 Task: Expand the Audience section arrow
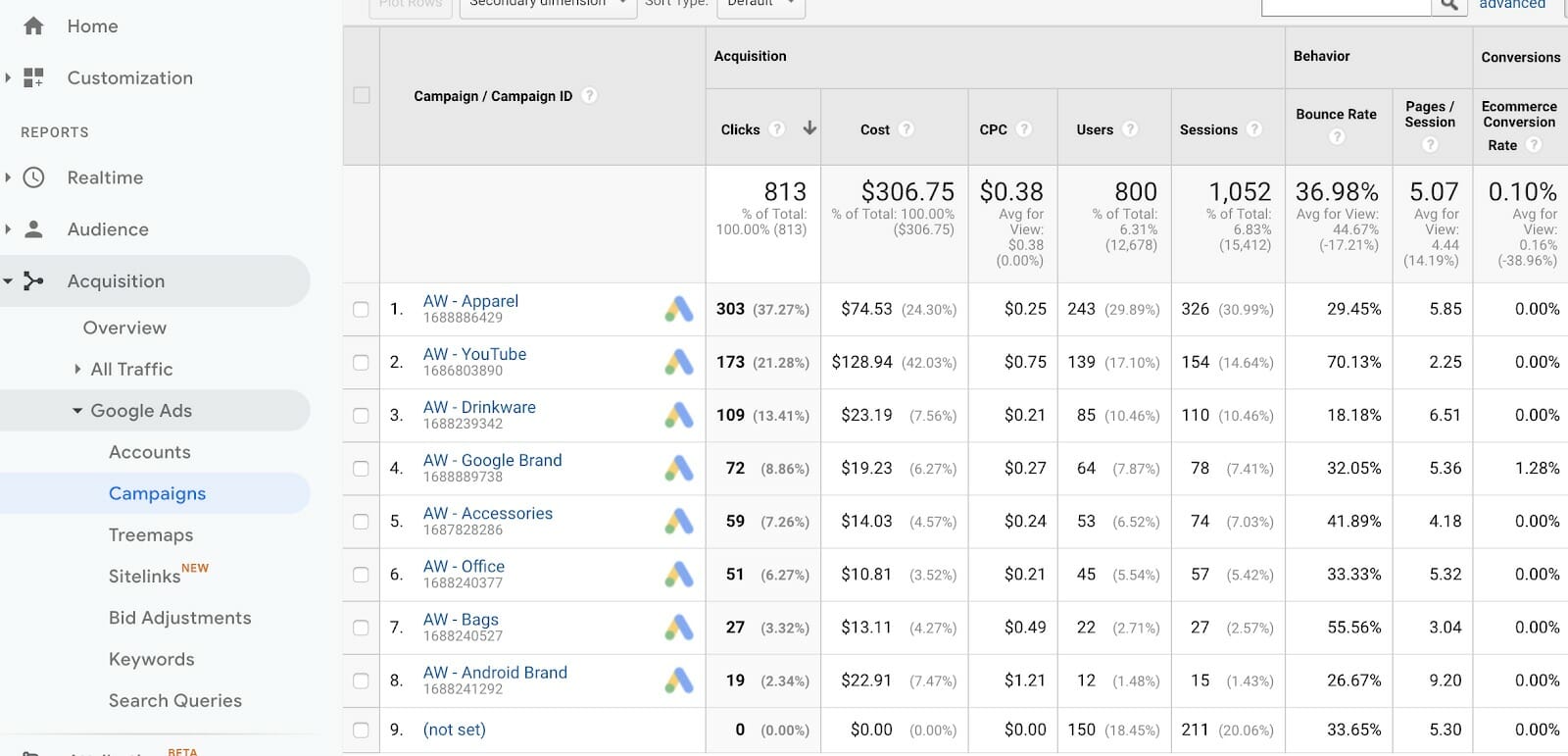click(8, 229)
